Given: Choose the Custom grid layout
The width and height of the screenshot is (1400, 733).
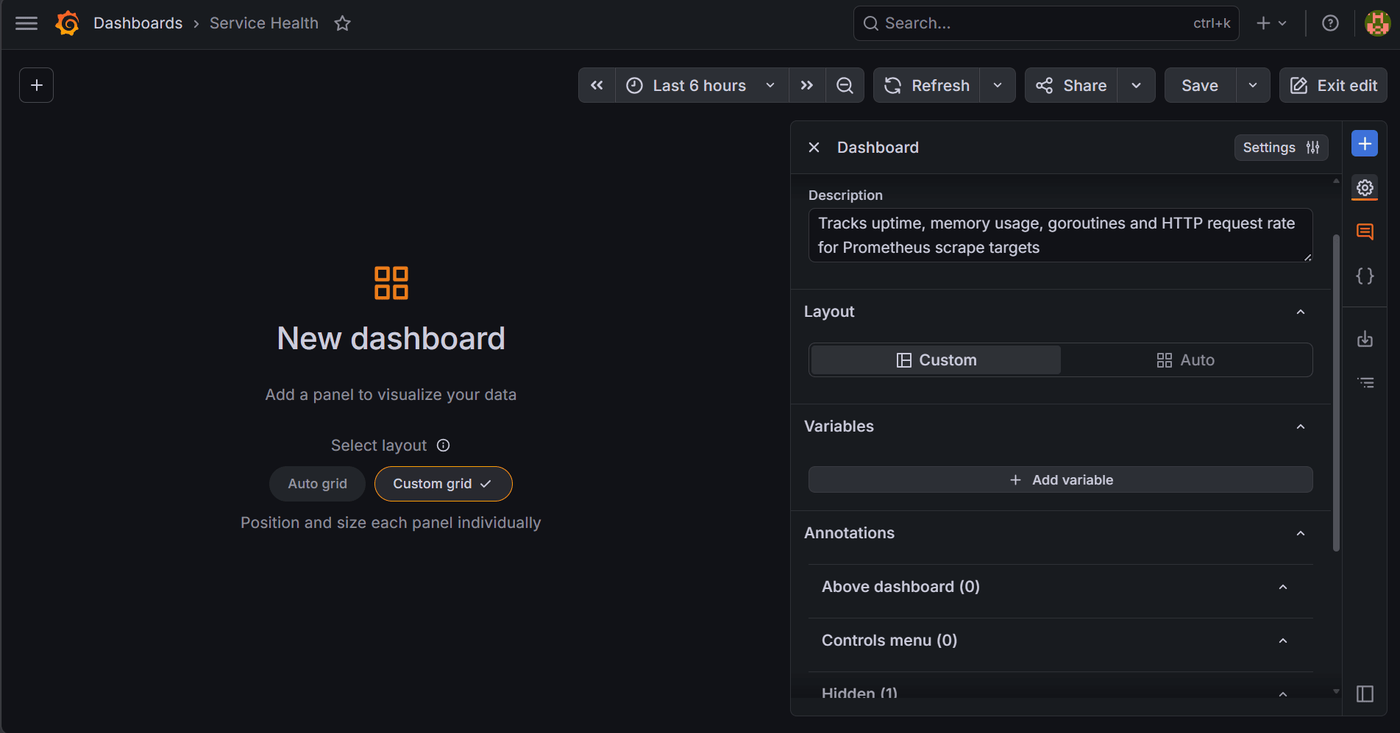Looking at the screenshot, I should (x=443, y=484).
